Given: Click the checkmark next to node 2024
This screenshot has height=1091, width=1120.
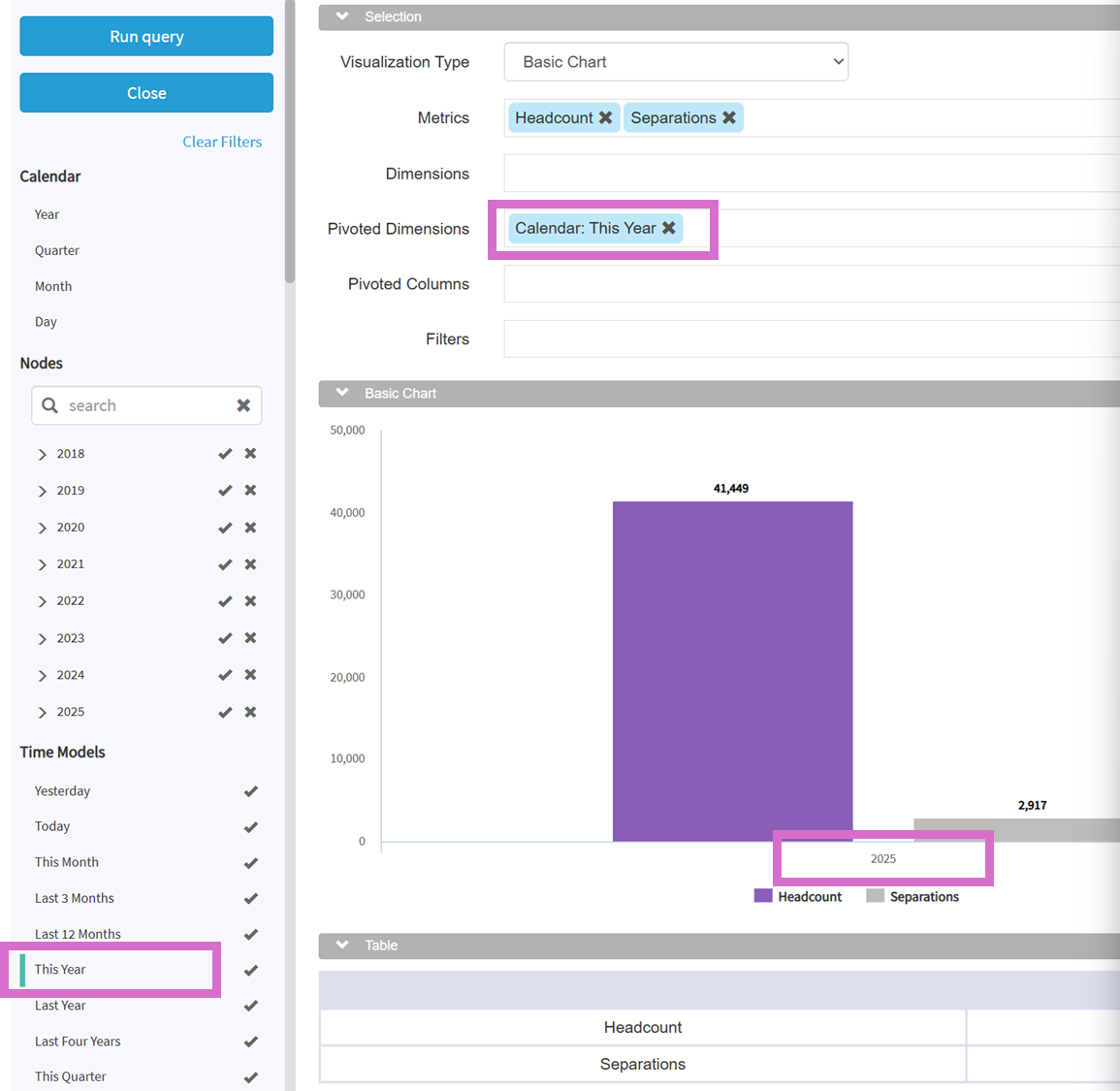Looking at the screenshot, I should (x=225, y=675).
